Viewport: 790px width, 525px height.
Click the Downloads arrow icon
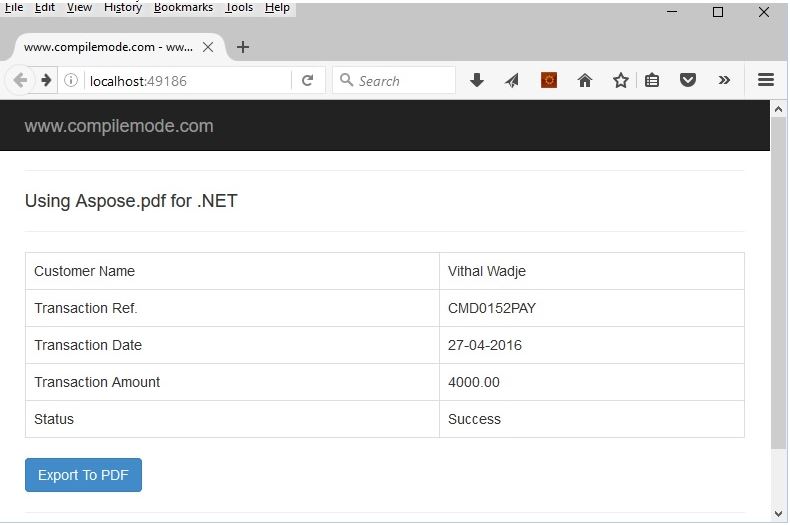(476, 80)
